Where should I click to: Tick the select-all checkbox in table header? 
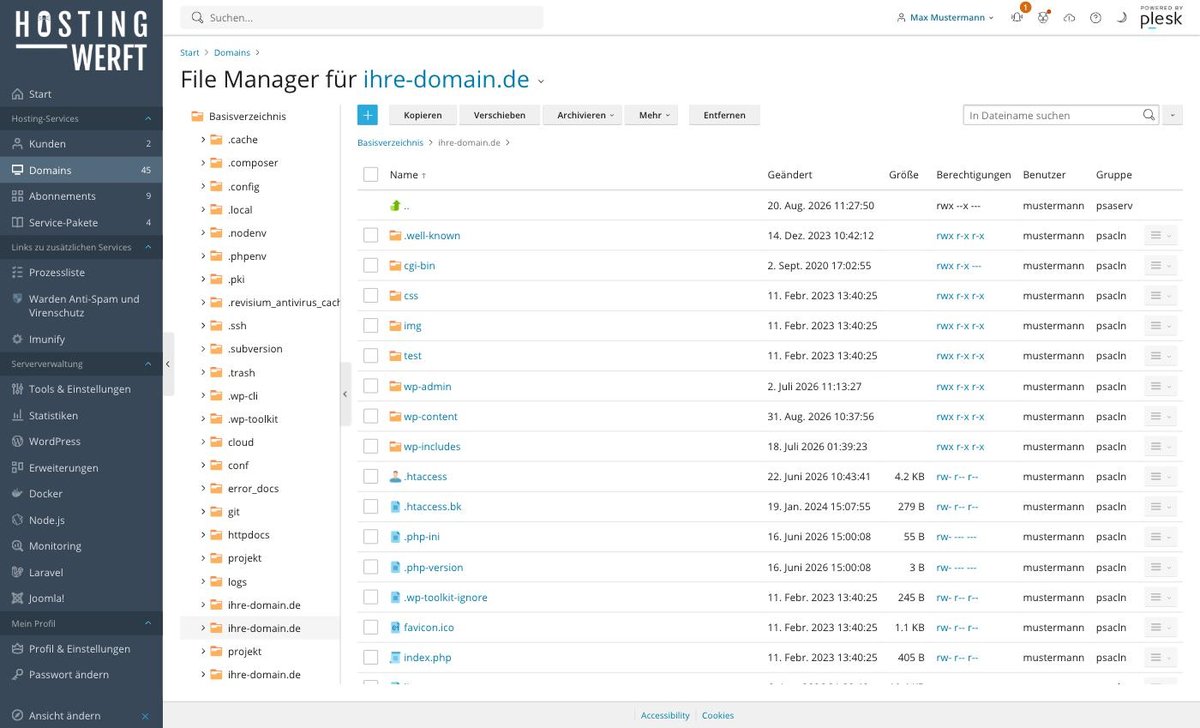pyautogui.click(x=370, y=175)
